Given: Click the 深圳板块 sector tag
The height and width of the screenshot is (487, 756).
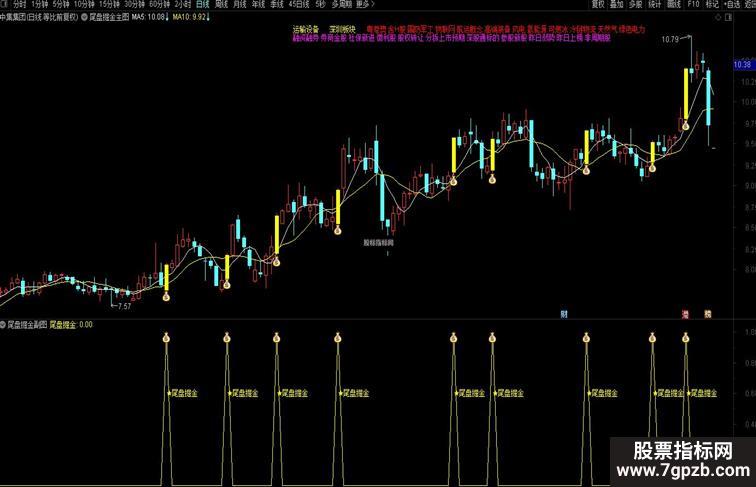Looking at the screenshot, I should [x=342, y=29].
